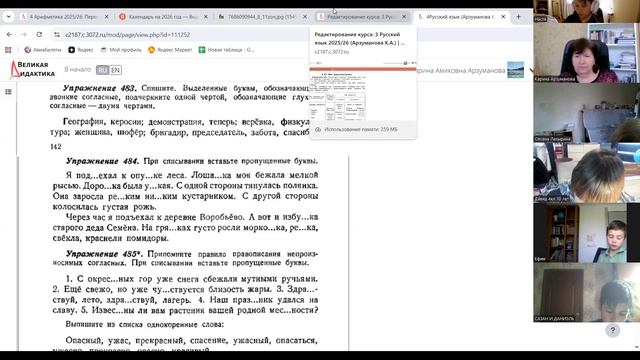640x360 pixels.
Task: Open the 'Яндекс Маркет' bookmark
Action: coord(170,50)
